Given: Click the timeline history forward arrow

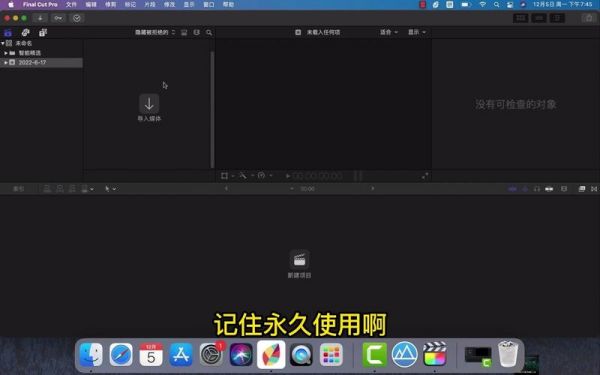Looking at the screenshot, I should [x=373, y=189].
